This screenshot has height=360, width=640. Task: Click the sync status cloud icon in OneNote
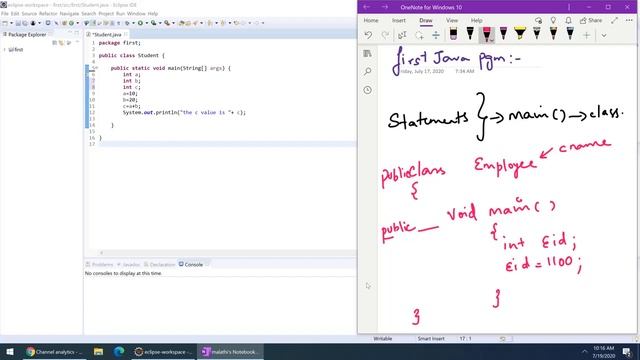(538, 20)
